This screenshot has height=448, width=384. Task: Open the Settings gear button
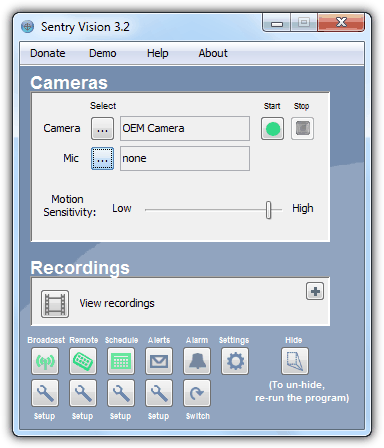[235, 361]
